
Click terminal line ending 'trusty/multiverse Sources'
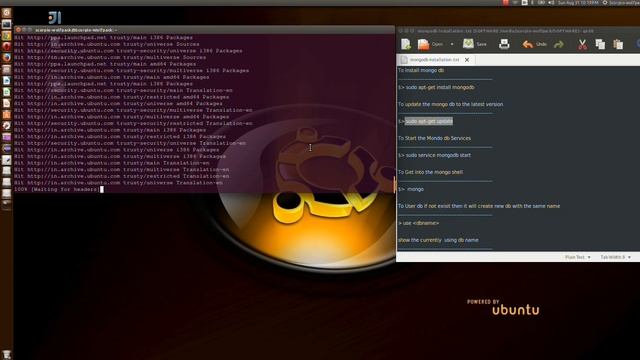click(x=110, y=57)
